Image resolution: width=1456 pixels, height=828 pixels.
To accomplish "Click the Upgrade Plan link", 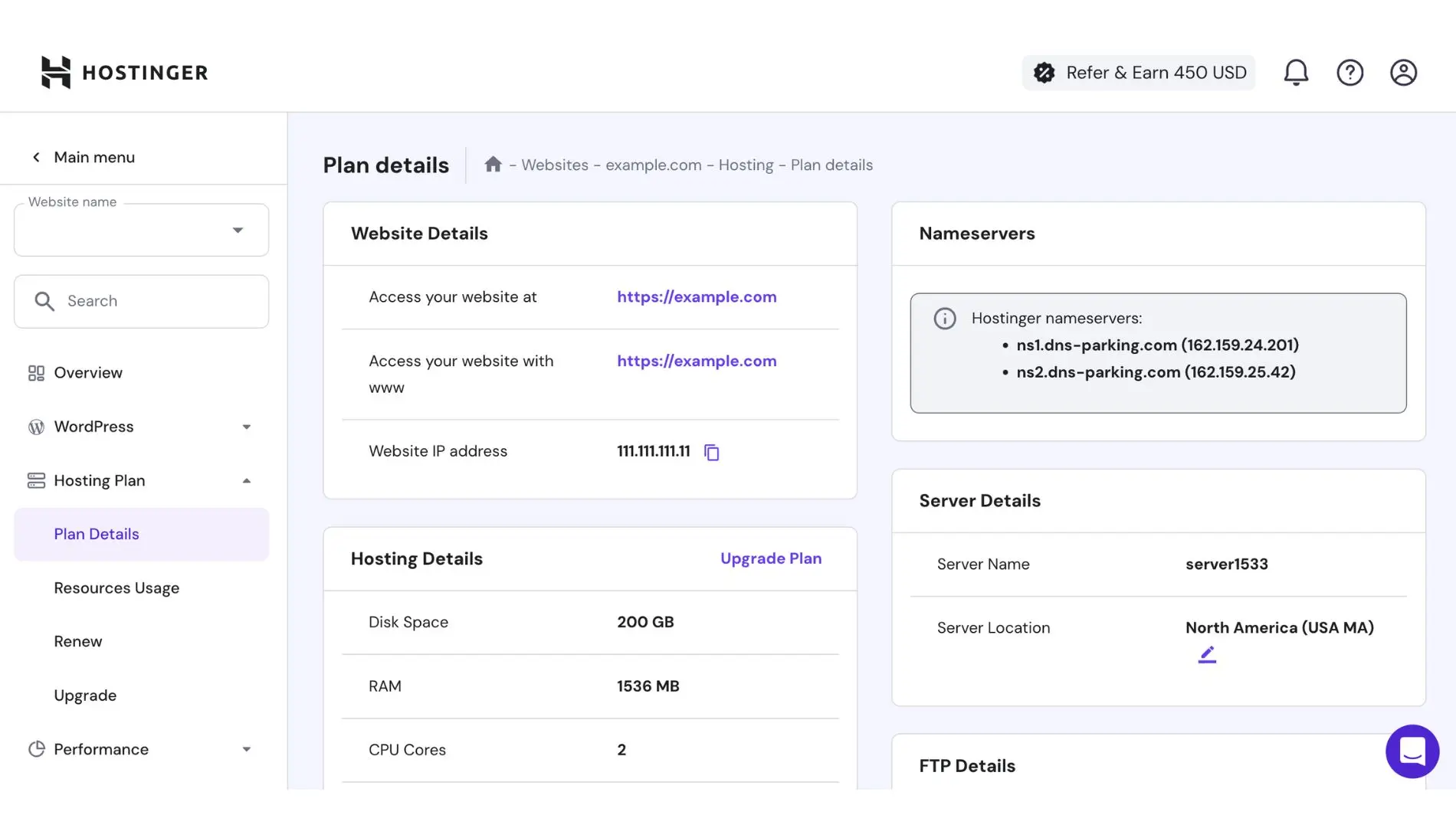I will click(x=771, y=558).
